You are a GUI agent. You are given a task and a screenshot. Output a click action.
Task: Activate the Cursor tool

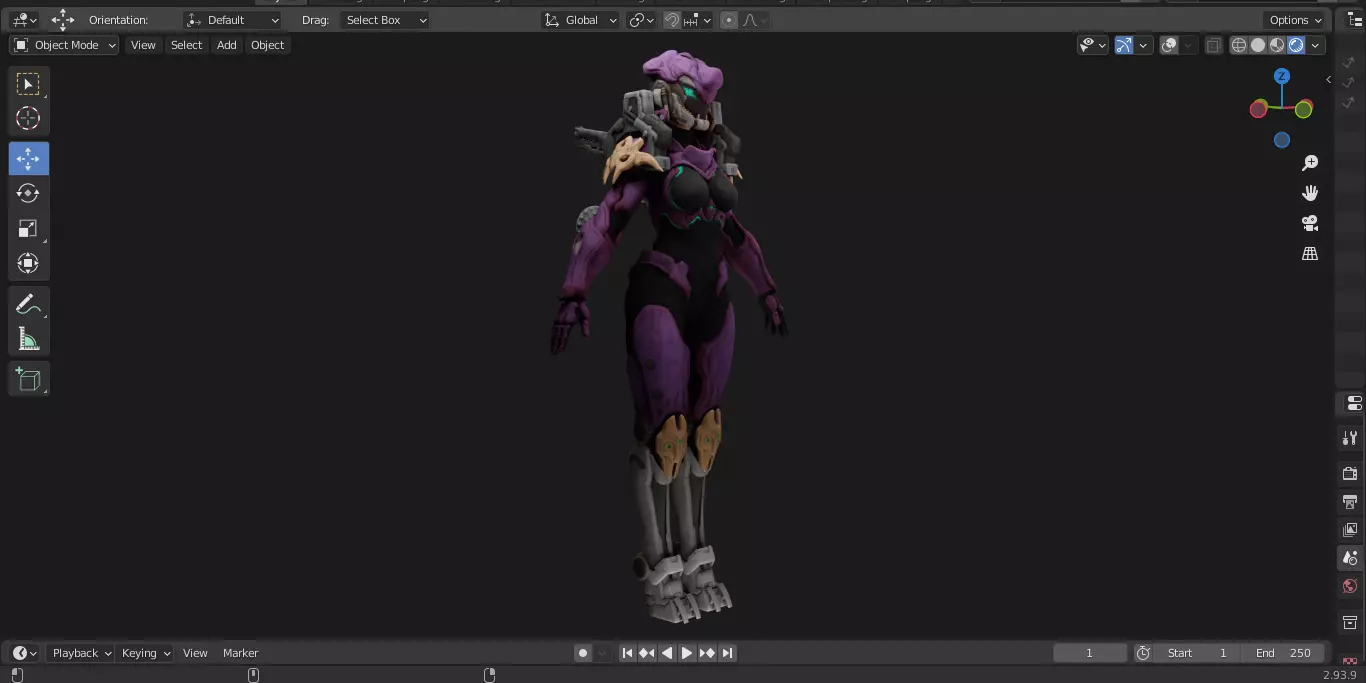click(x=28, y=118)
